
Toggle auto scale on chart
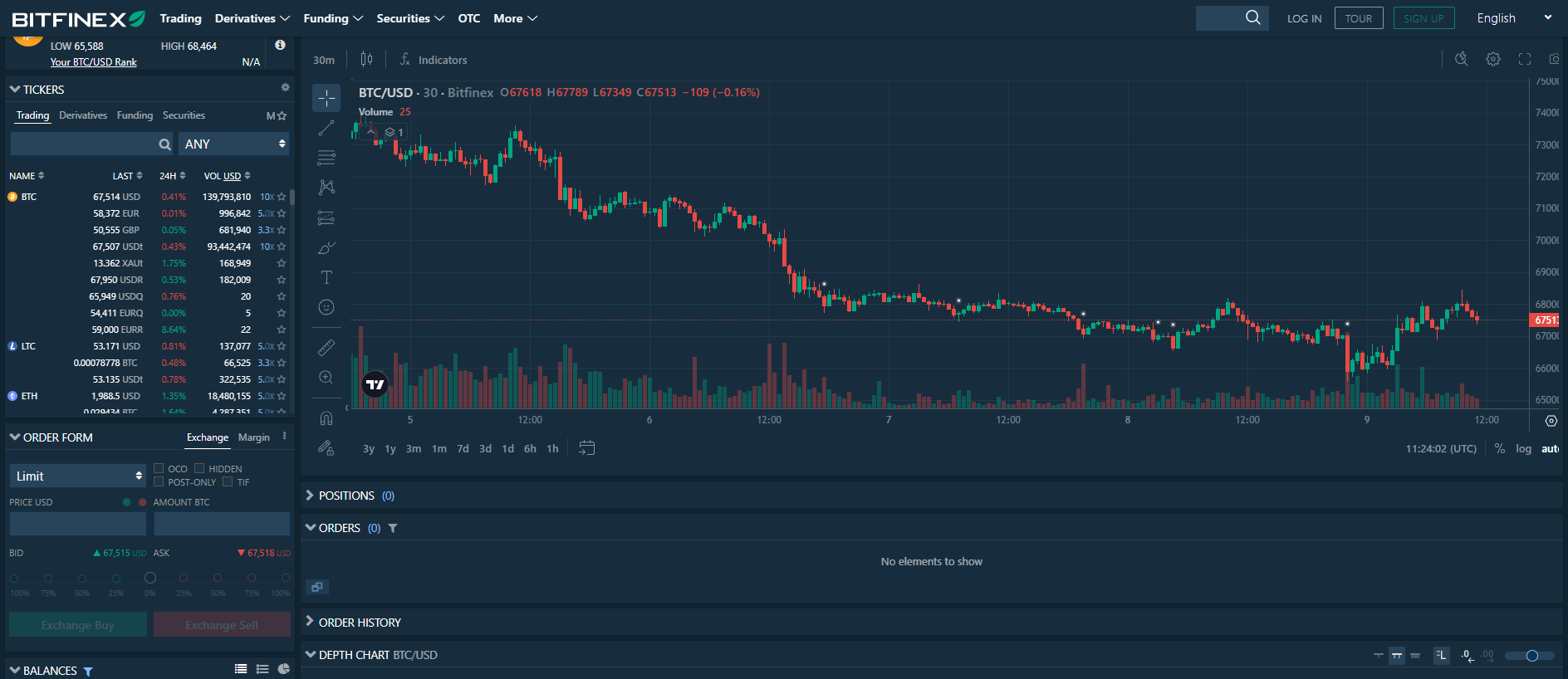pyautogui.click(x=1550, y=448)
